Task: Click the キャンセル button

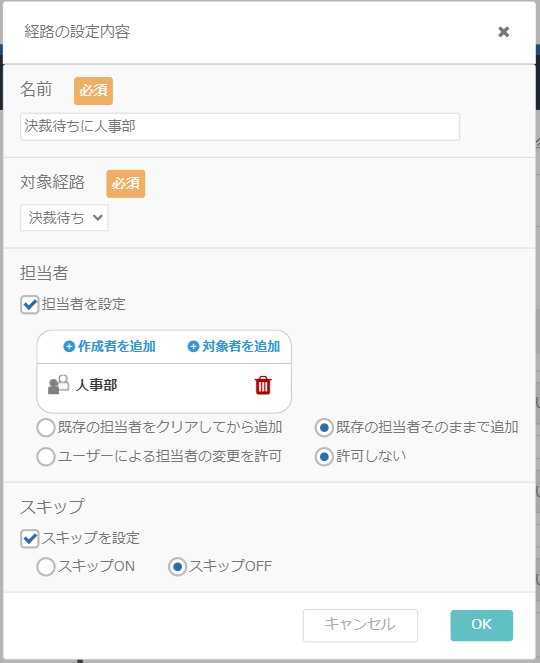Action: [360, 625]
